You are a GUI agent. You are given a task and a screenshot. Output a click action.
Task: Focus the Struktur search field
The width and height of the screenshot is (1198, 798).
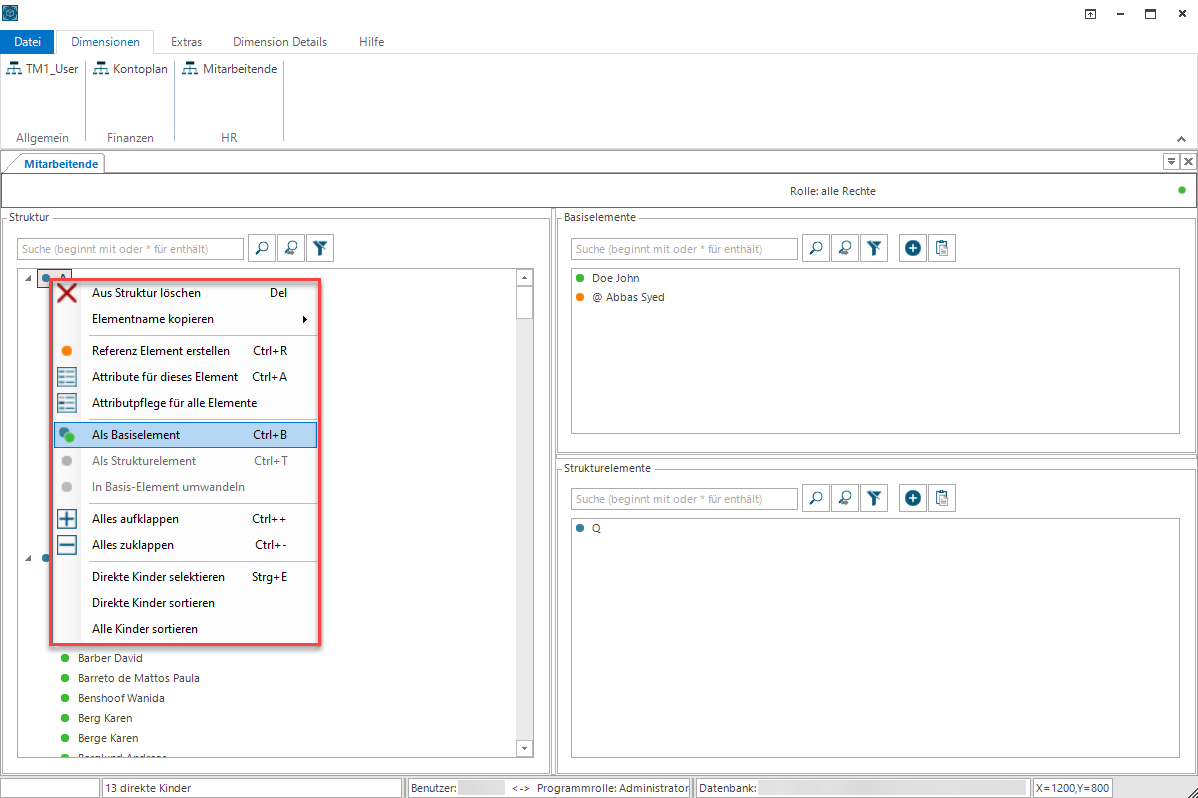coord(131,249)
